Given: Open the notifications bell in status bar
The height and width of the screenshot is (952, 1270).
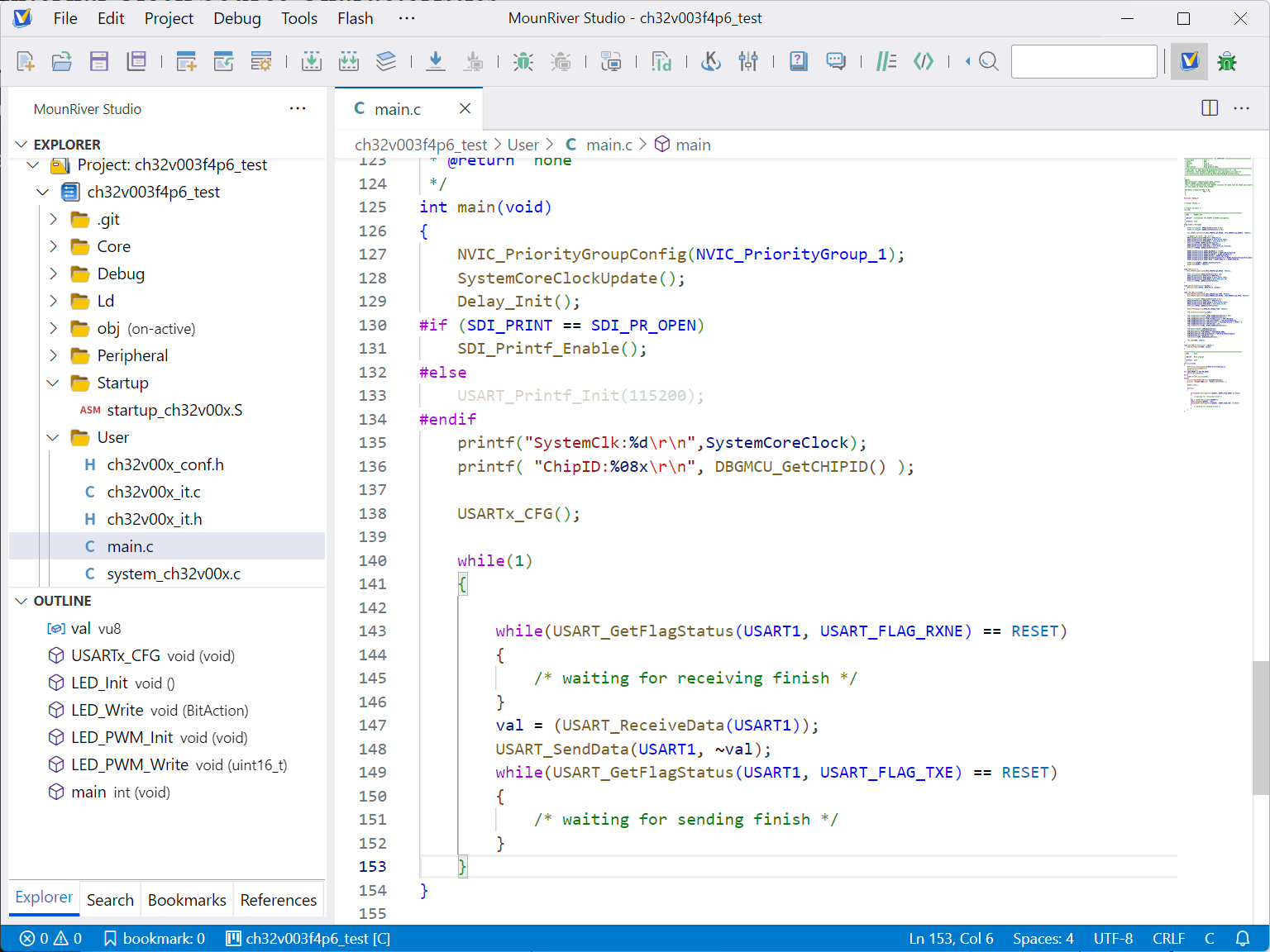Looking at the screenshot, I should pos(1243,939).
